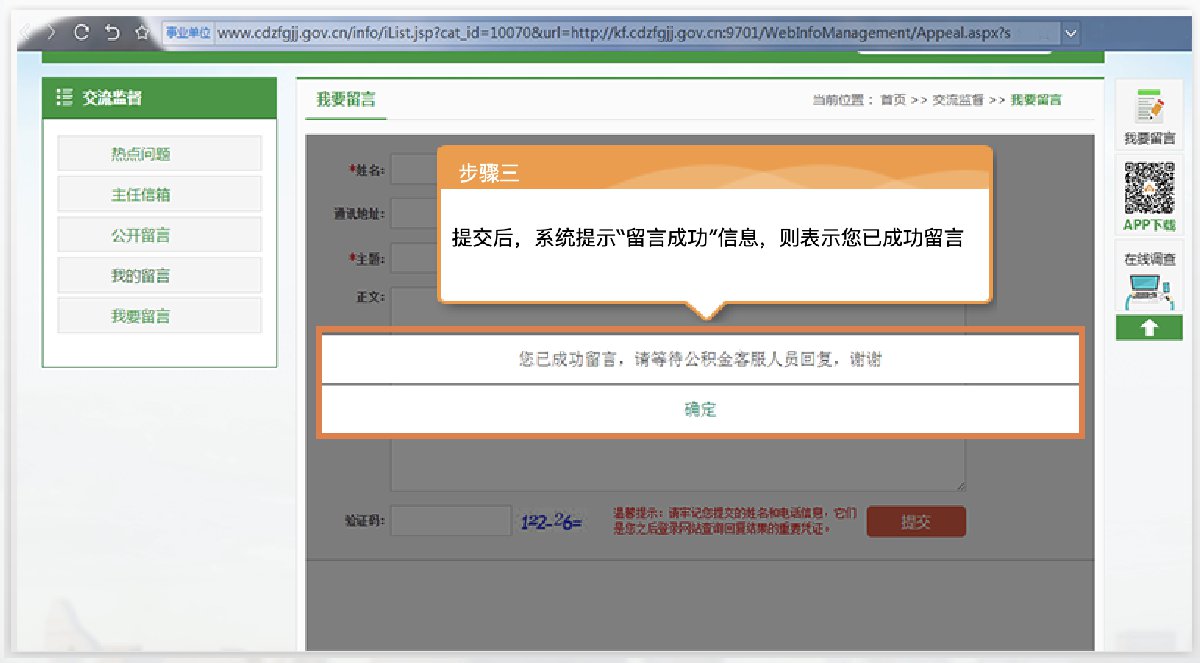Reload the page with the refresh icon
Screen dimensions: 1200x663
coord(83,33)
